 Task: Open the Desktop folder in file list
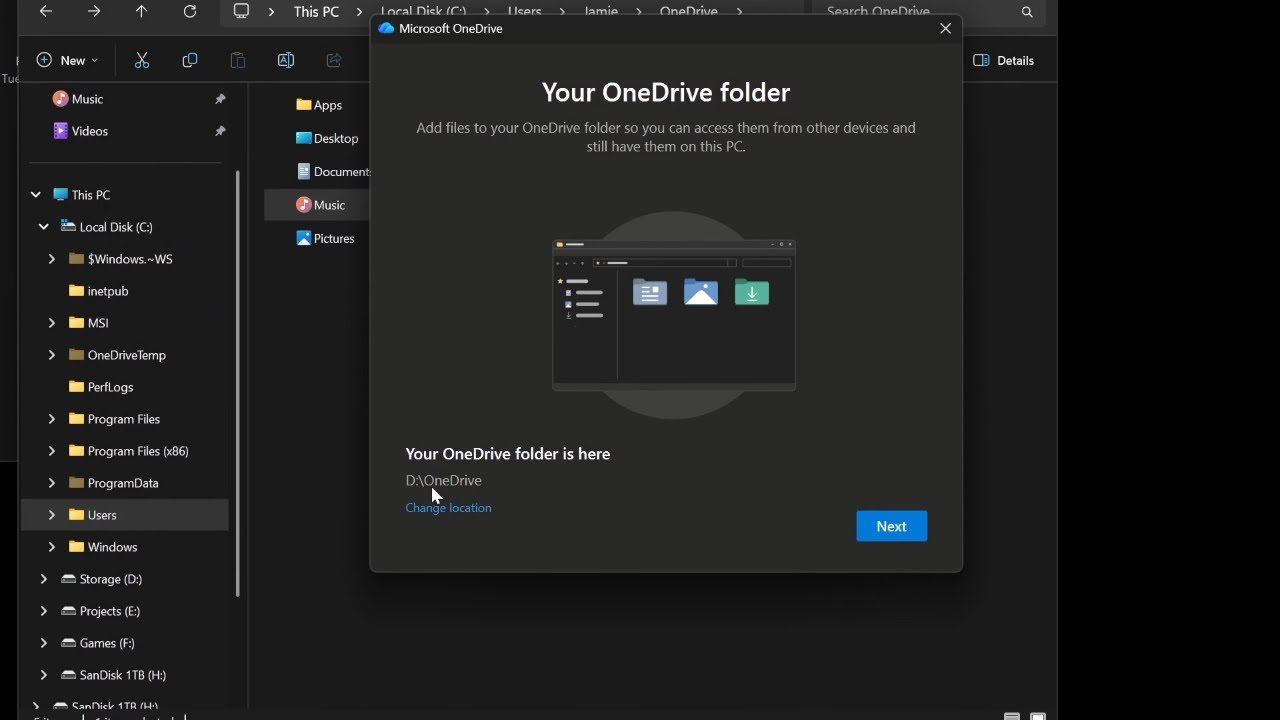[327, 139]
